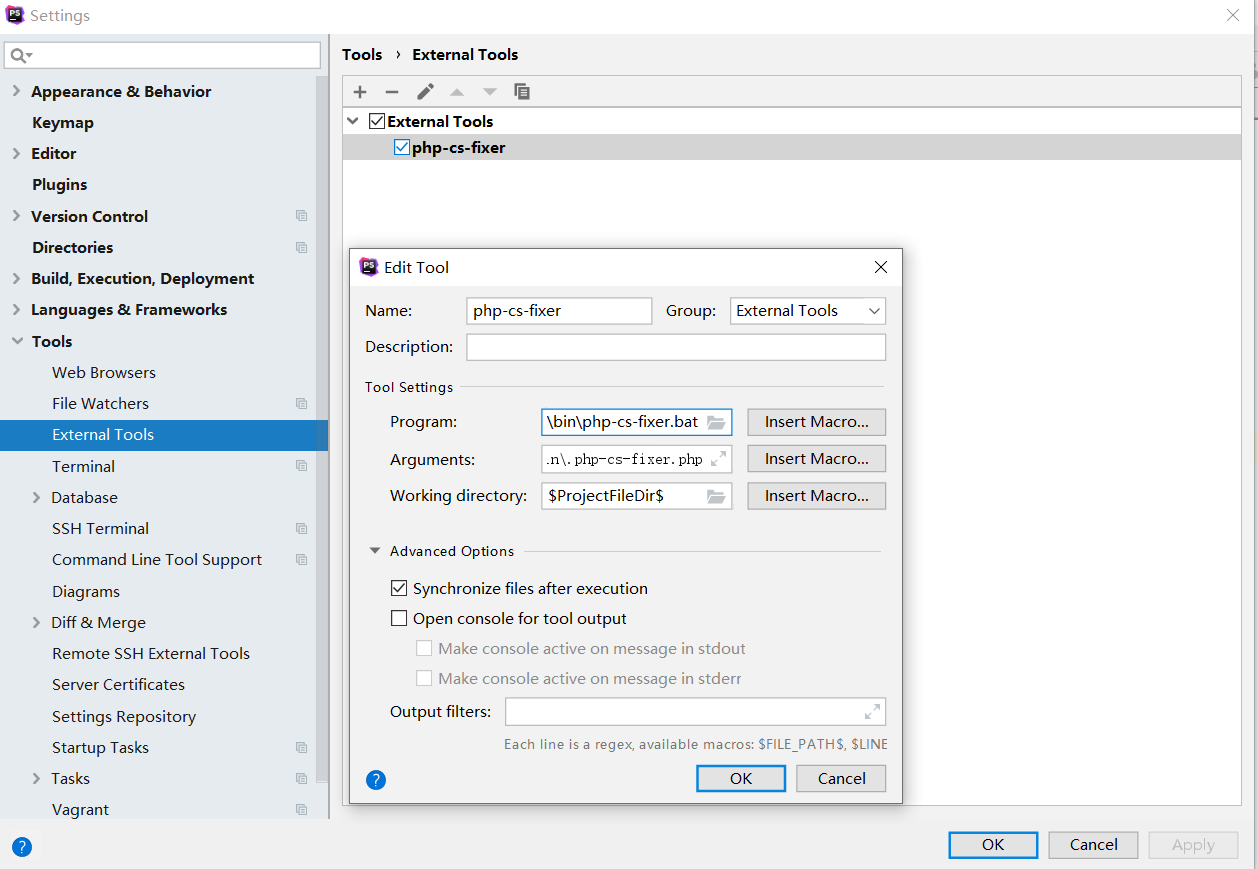
Task: Click Insert Macro for Working directory
Action: coord(816,496)
